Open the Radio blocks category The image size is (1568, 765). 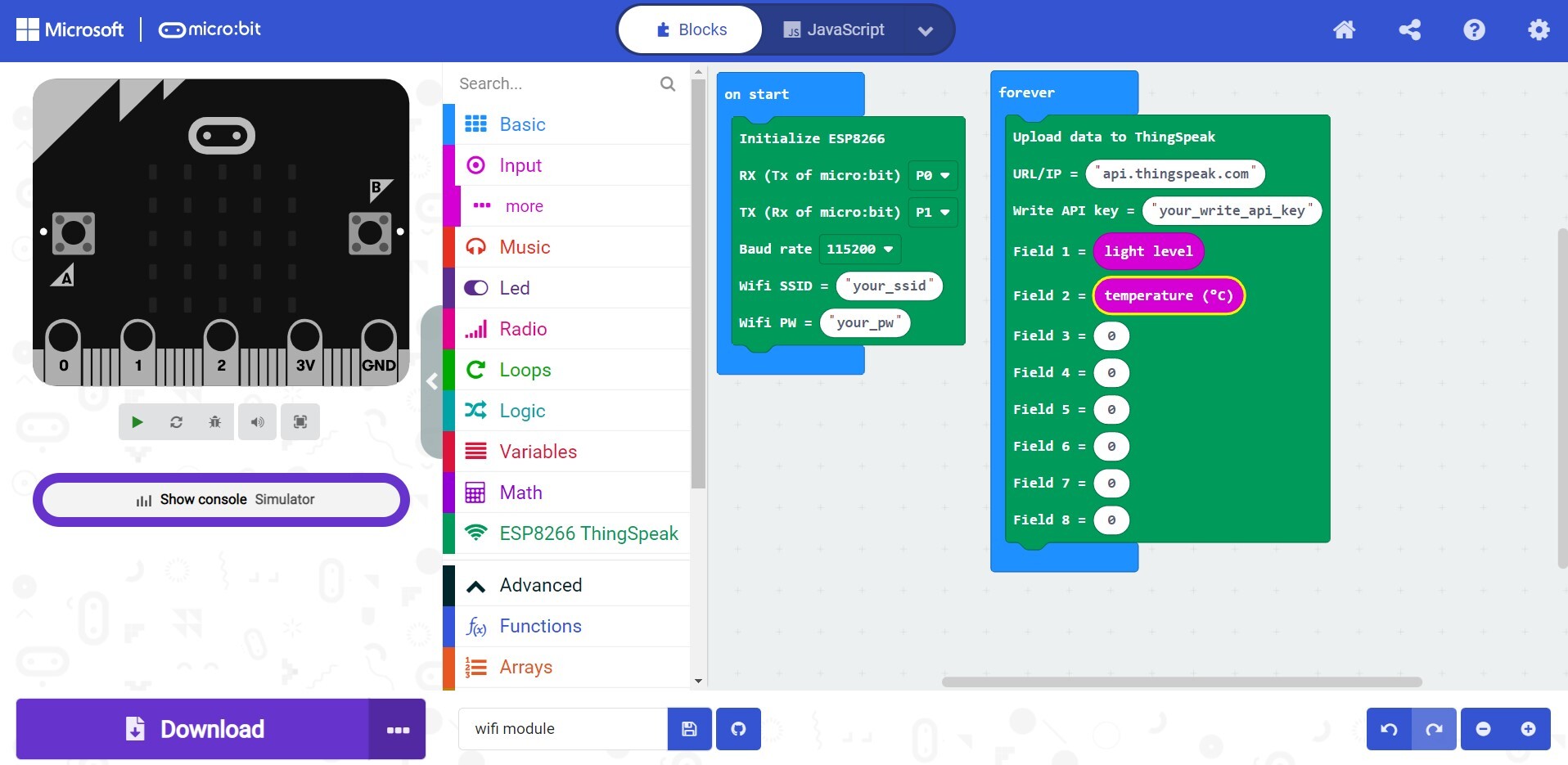click(x=566, y=329)
